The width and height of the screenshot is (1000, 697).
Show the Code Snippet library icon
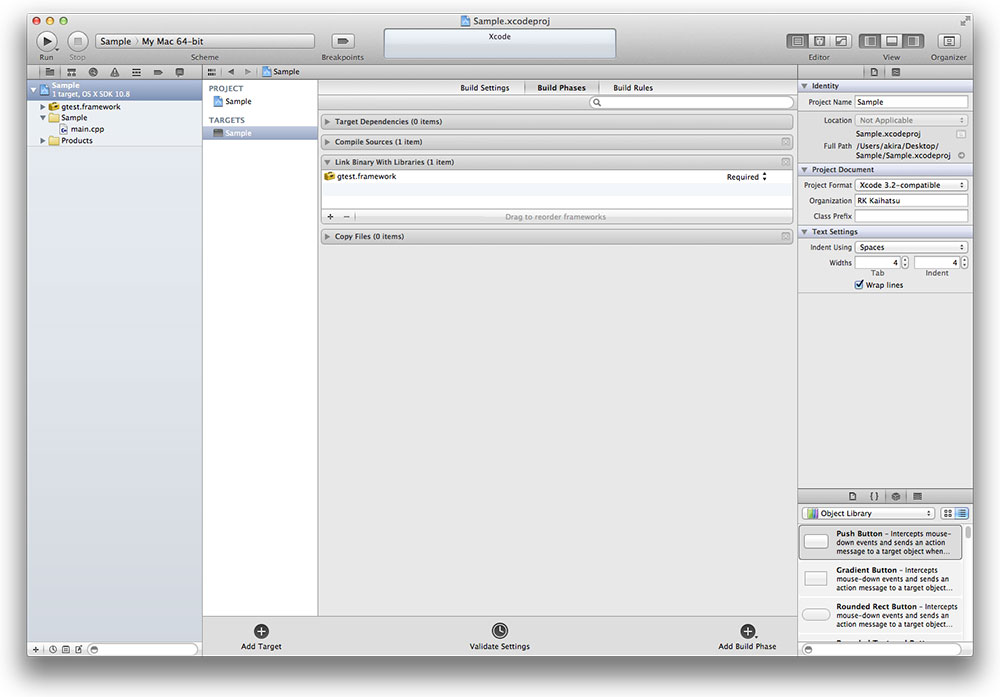[874, 496]
